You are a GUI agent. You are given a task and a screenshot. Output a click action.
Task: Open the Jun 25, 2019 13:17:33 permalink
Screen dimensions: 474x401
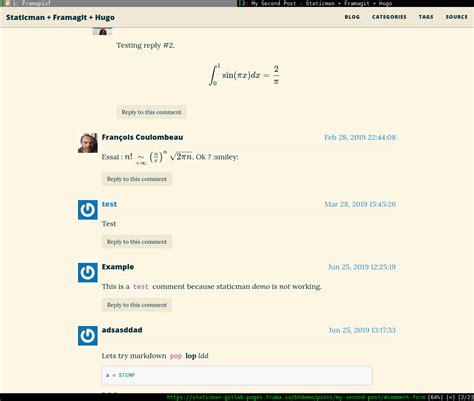[x=362, y=330]
